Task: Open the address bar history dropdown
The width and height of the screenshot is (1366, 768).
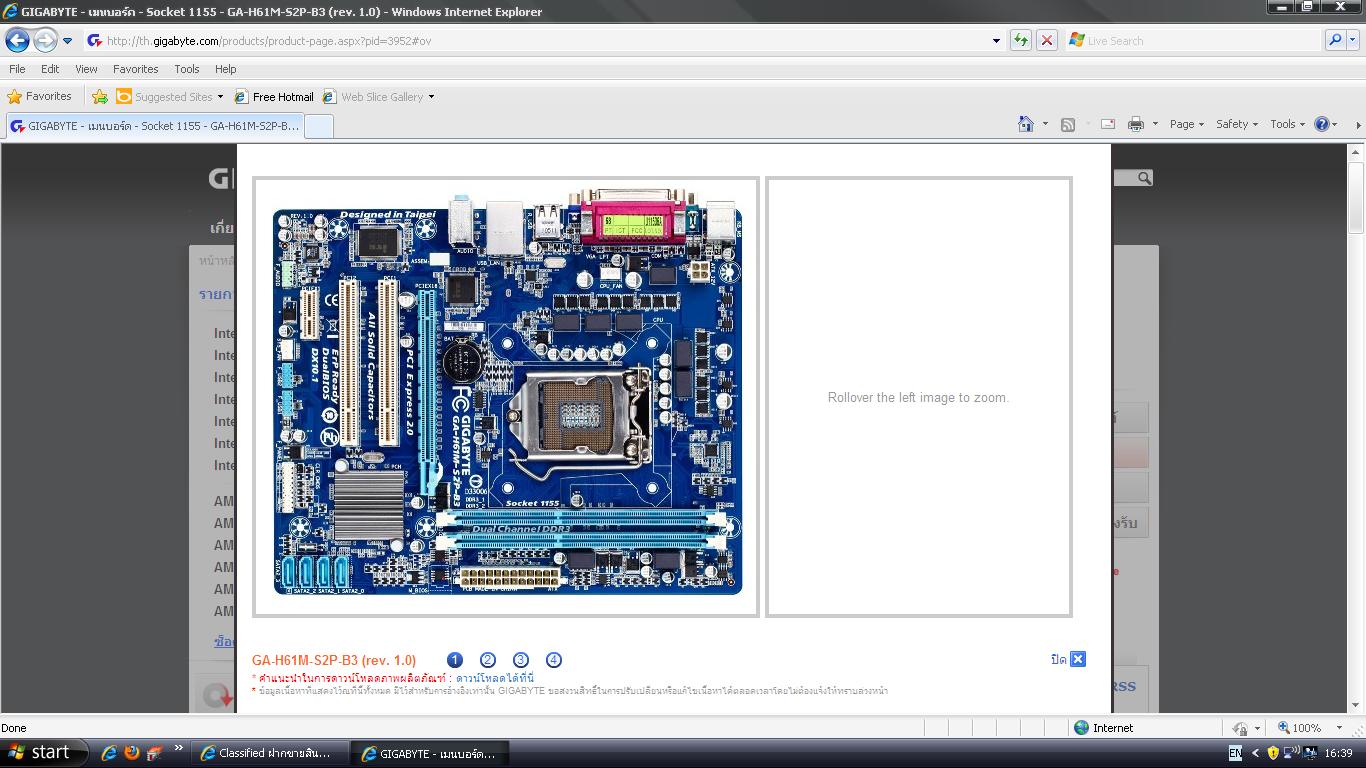Action: coord(996,41)
